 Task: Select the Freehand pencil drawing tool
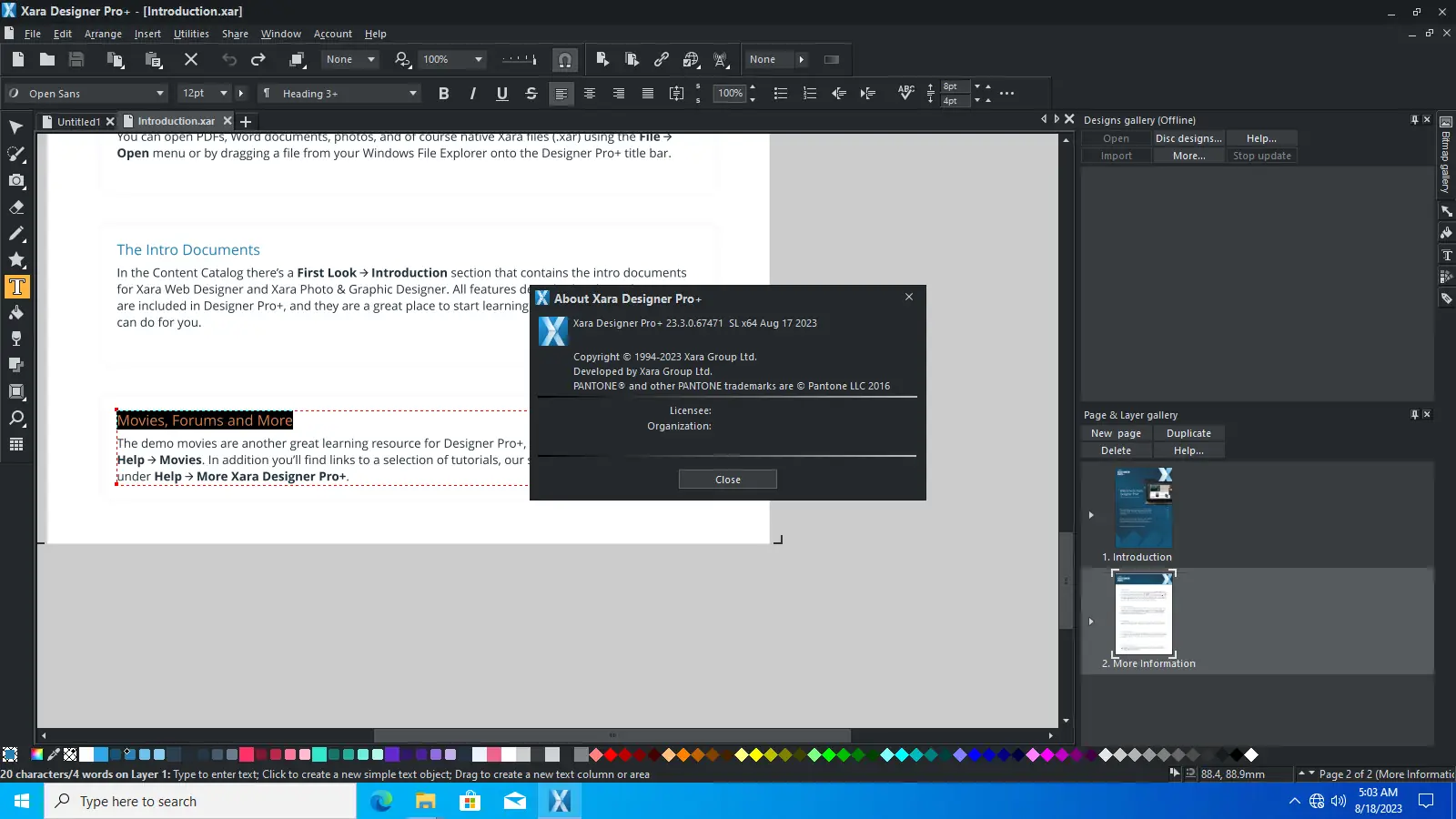pos(16,234)
